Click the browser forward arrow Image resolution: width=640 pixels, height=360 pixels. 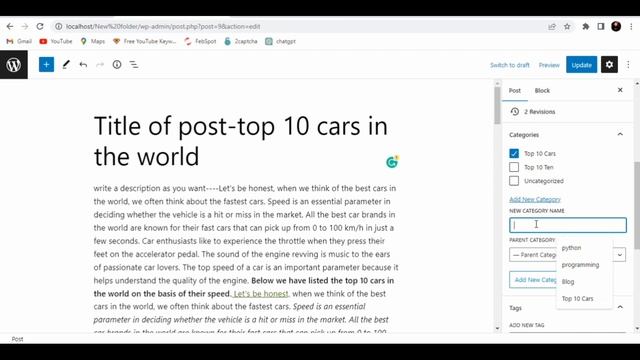pyautogui.click(x=25, y=27)
